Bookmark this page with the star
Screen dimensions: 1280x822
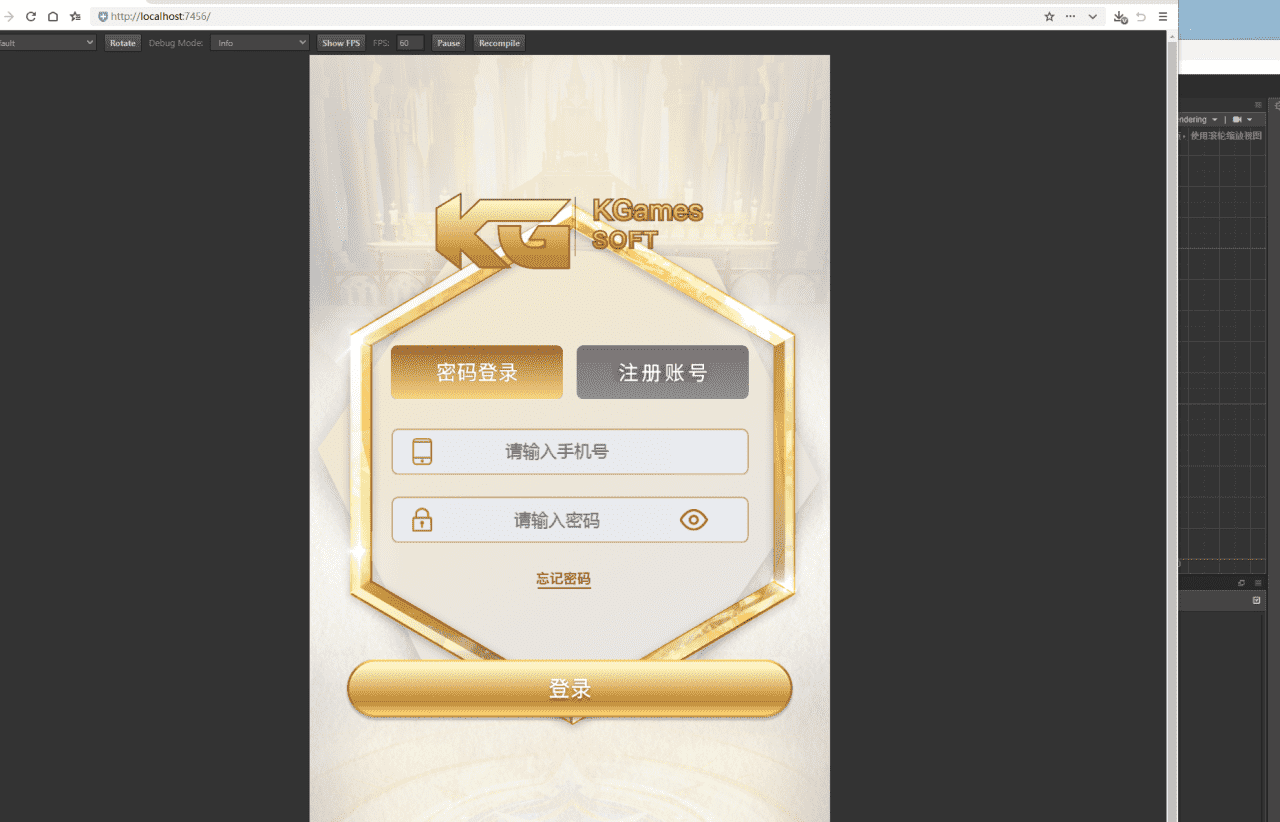click(1049, 16)
